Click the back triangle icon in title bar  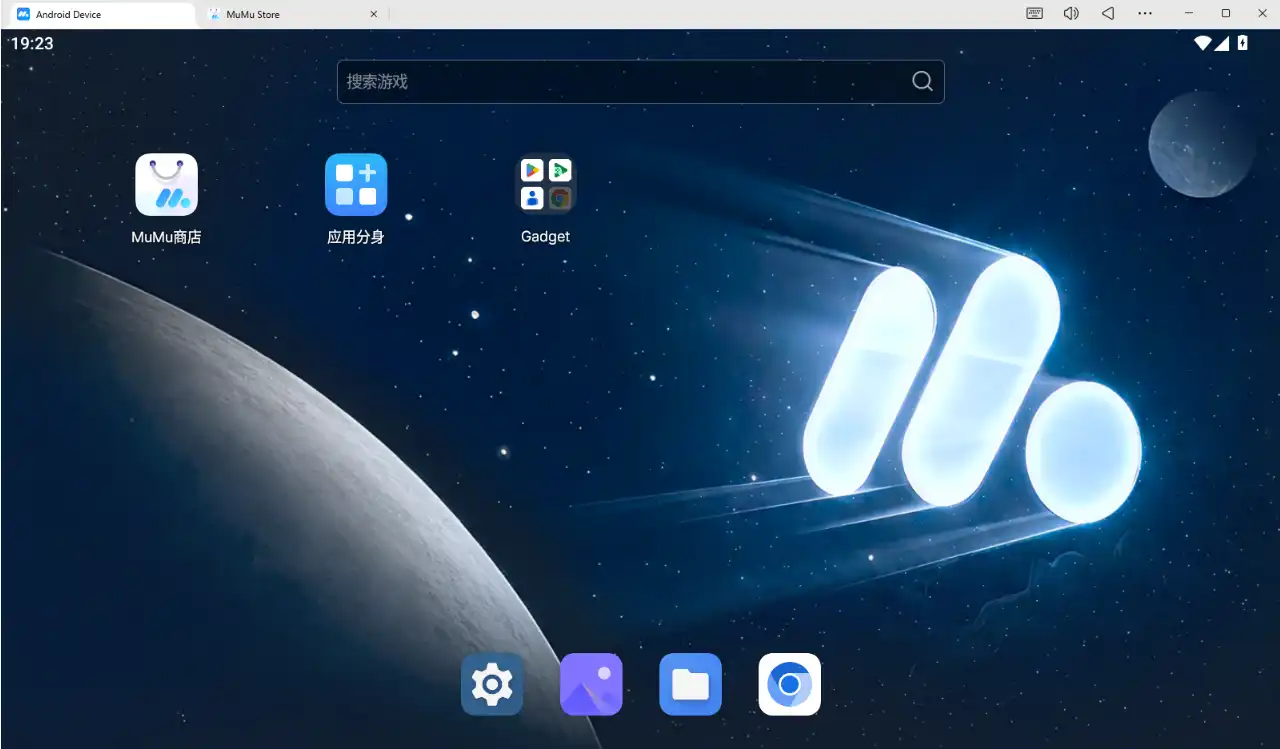[1108, 14]
